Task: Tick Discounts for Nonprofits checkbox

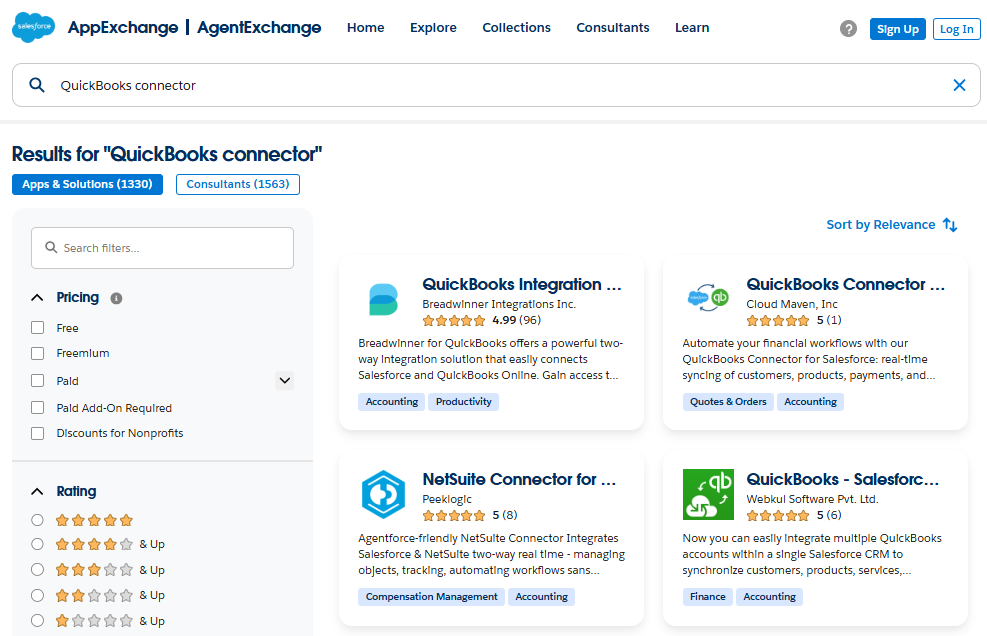Action: click(38, 433)
